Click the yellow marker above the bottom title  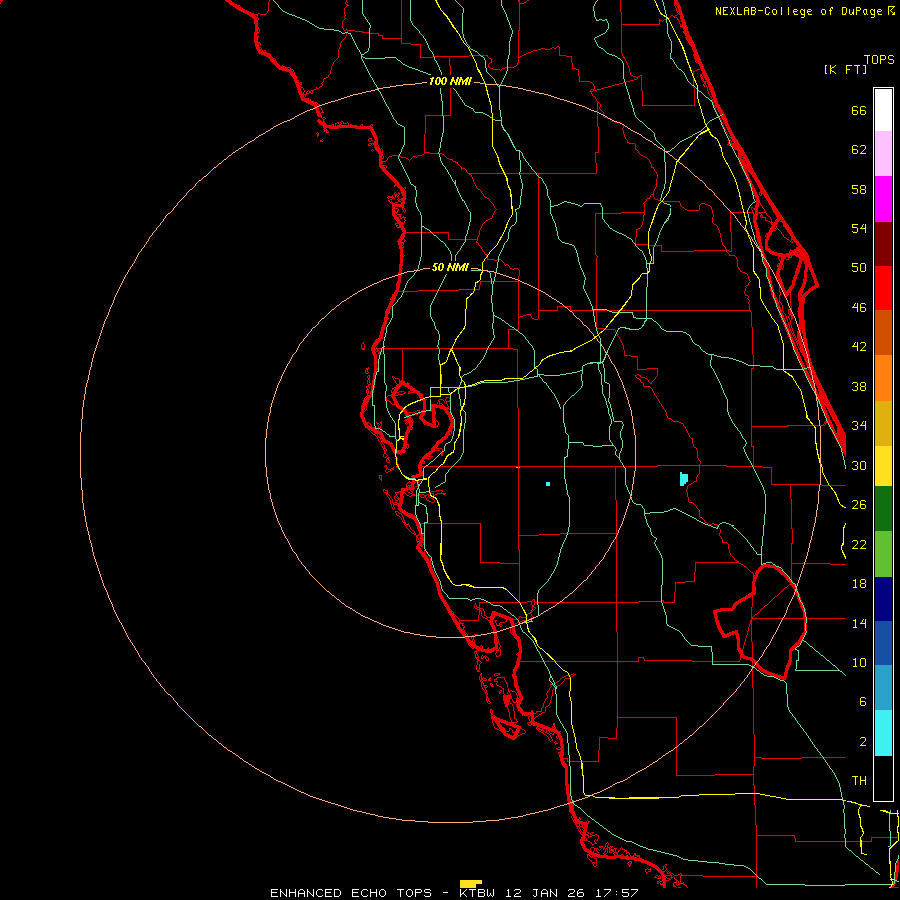(x=470, y=883)
